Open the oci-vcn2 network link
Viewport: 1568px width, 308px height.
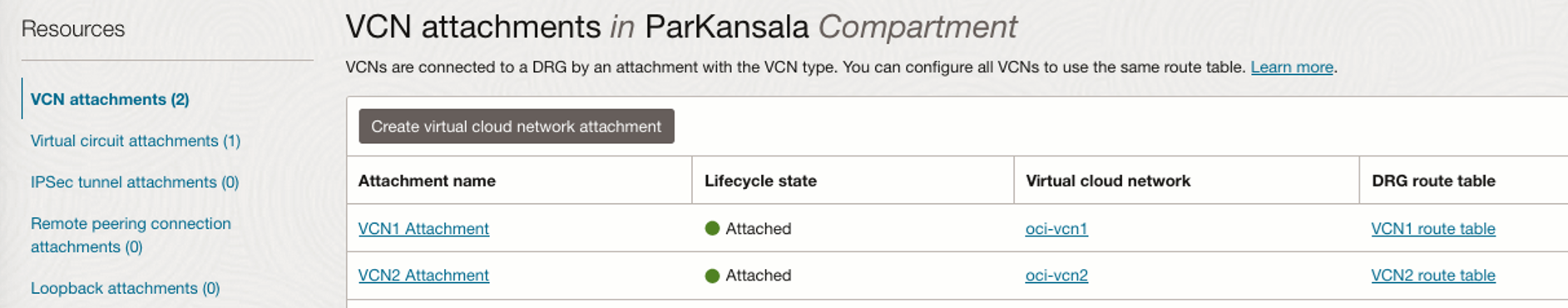click(x=1056, y=276)
